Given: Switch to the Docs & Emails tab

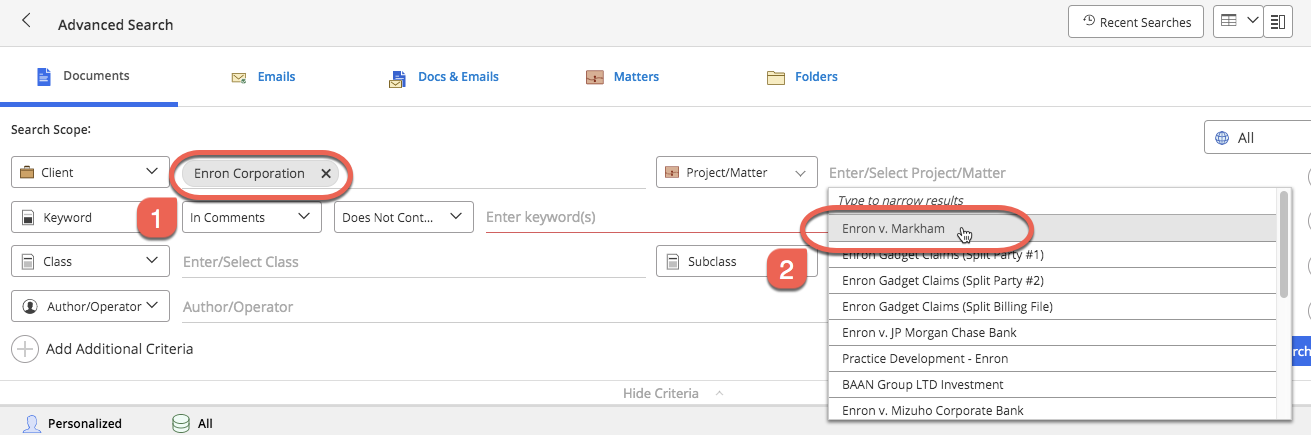Looking at the screenshot, I should tap(445, 77).
